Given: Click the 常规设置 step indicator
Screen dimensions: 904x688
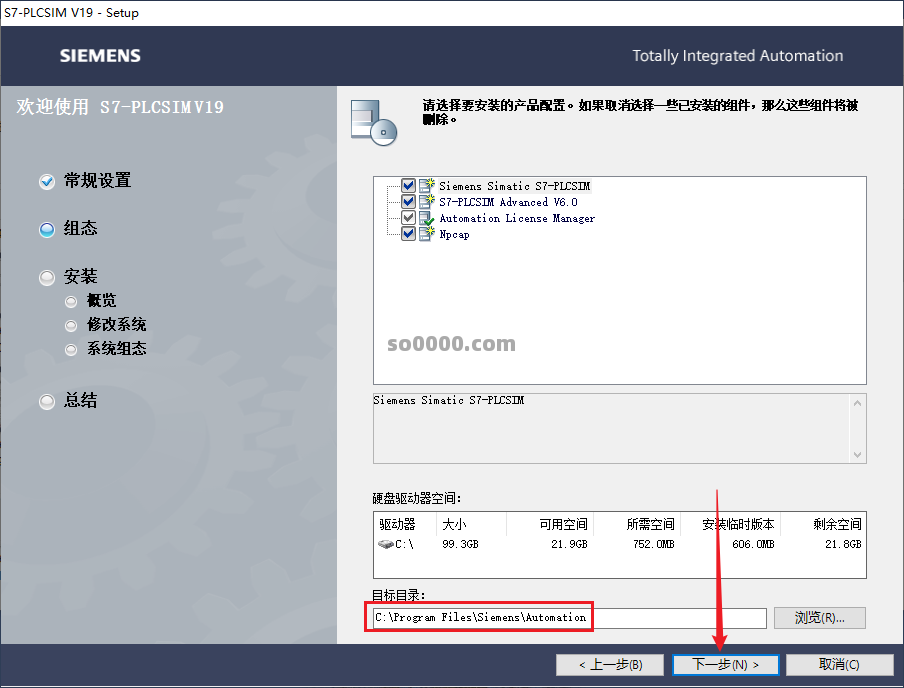Looking at the screenshot, I should coord(47,182).
